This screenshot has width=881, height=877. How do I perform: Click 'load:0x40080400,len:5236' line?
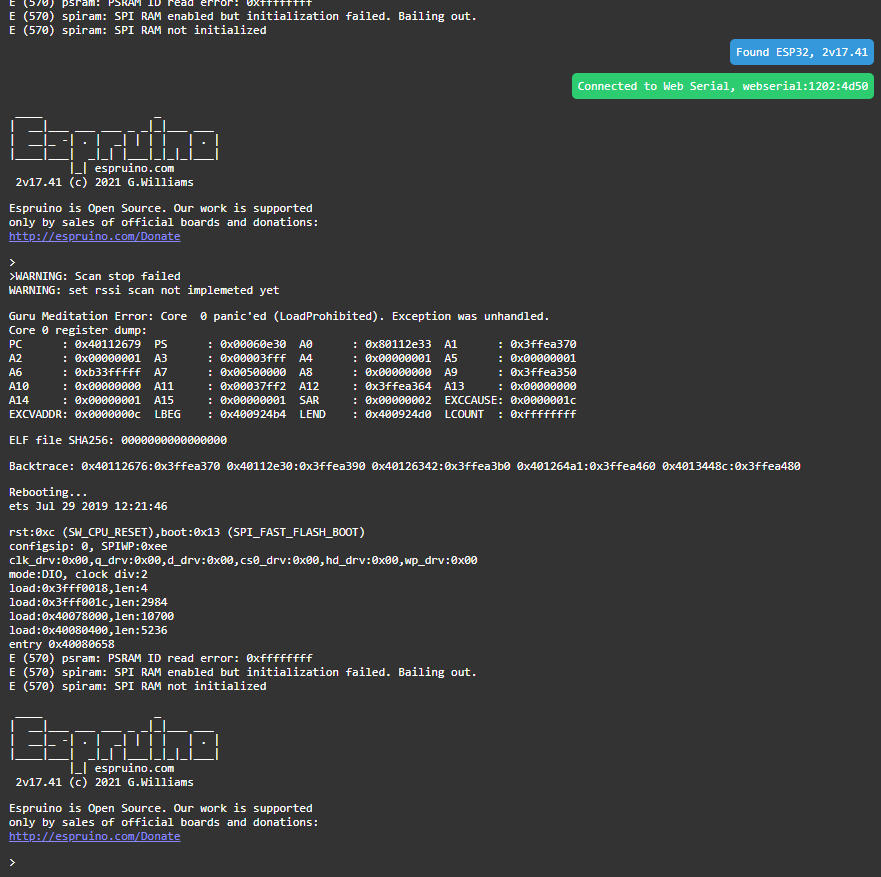point(88,630)
